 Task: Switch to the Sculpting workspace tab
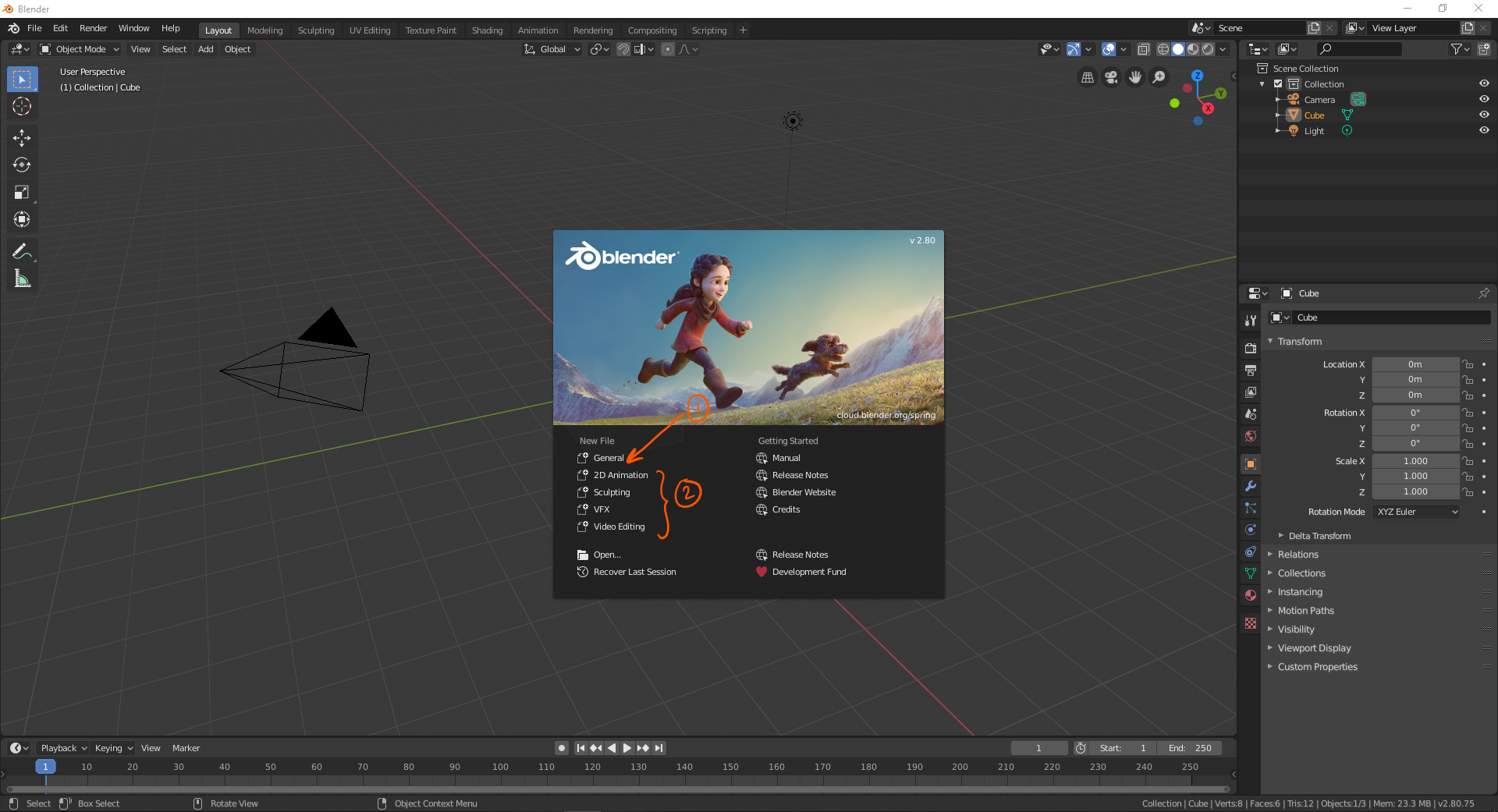316,30
